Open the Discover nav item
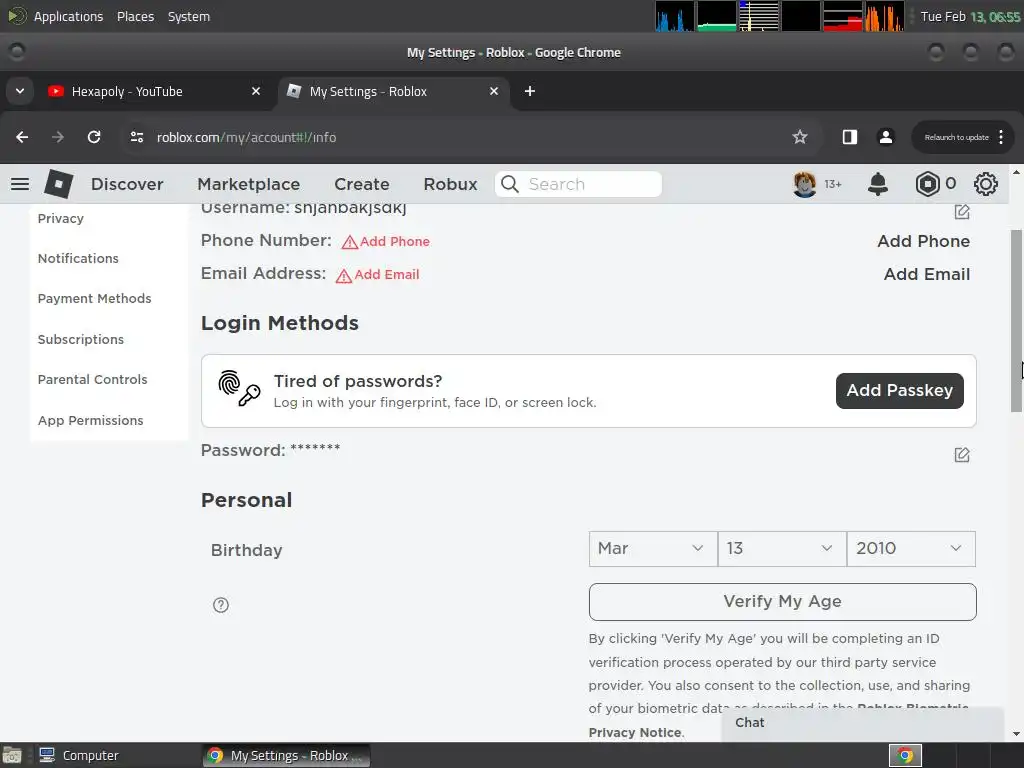The image size is (1024, 768). pyautogui.click(x=127, y=184)
